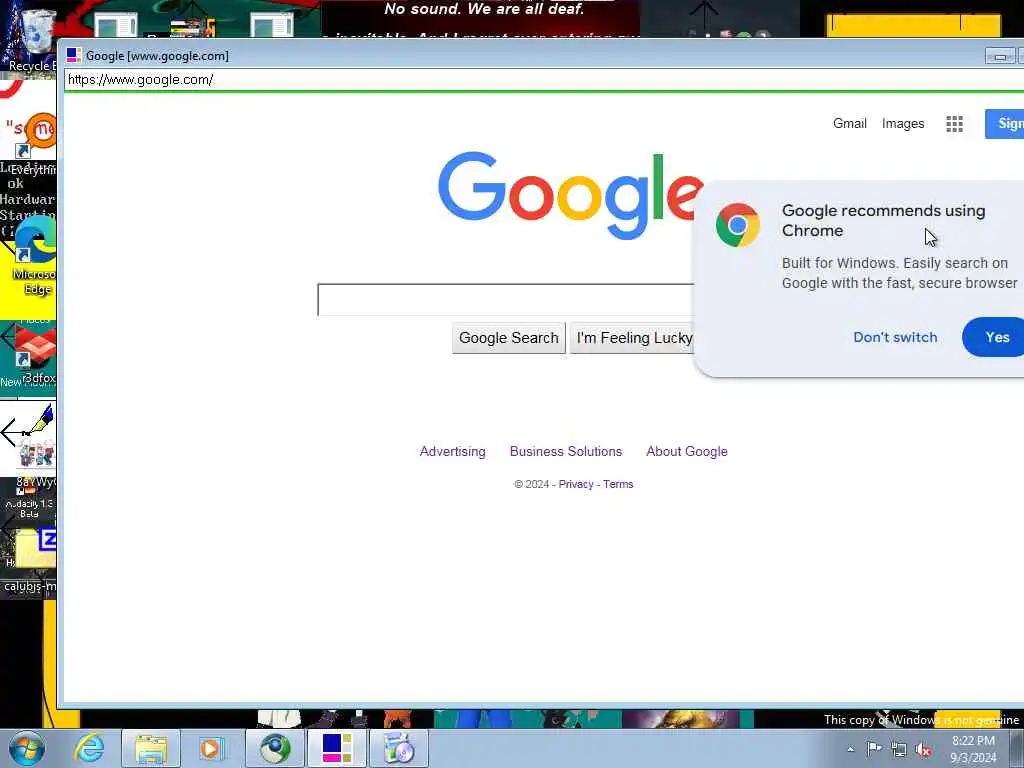The height and width of the screenshot is (768, 1024).
Task: Open the Start menu orb
Action: click(x=27, y=748)
